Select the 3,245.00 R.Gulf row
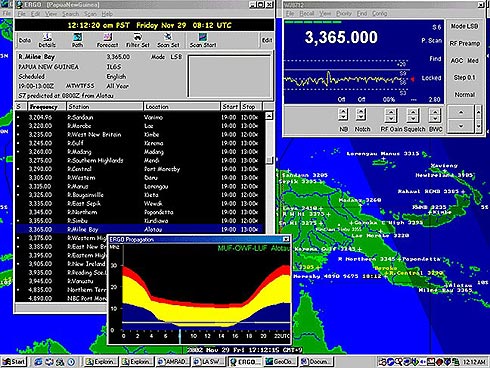 pyautogui.click(x=140, y=143)
